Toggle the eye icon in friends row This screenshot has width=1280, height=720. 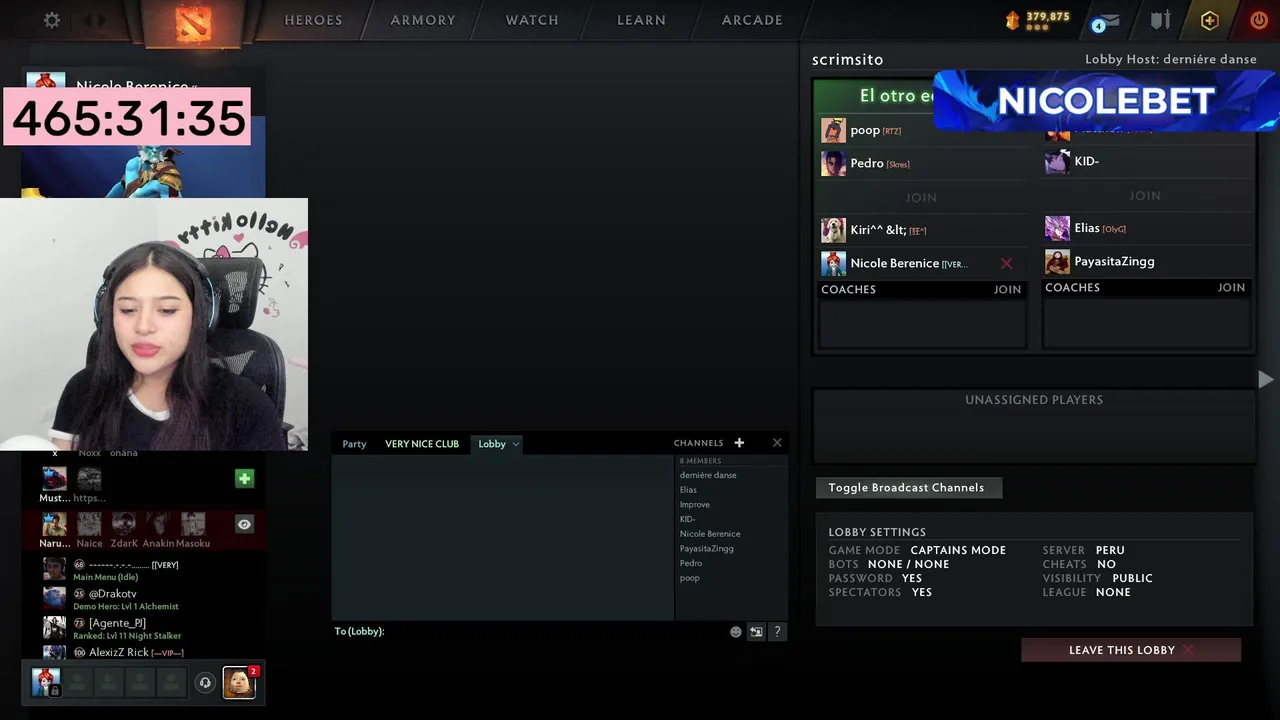(244, 524)
